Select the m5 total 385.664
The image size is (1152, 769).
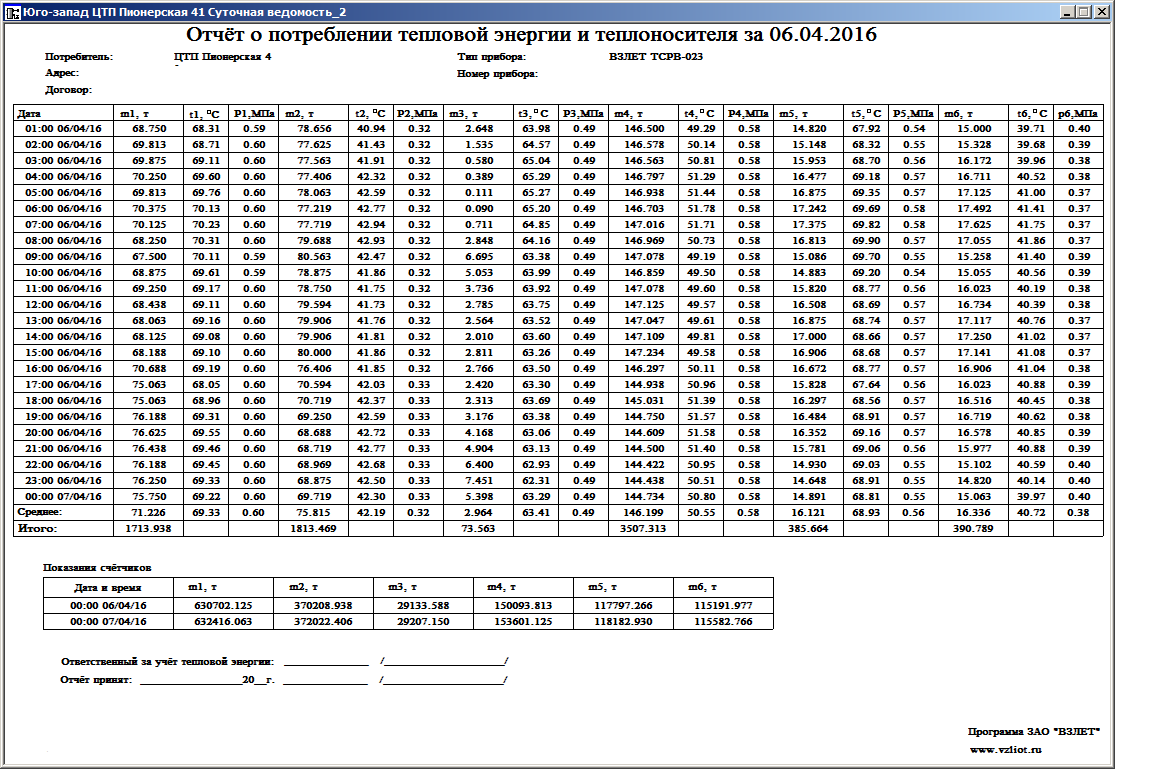[808, 529]
